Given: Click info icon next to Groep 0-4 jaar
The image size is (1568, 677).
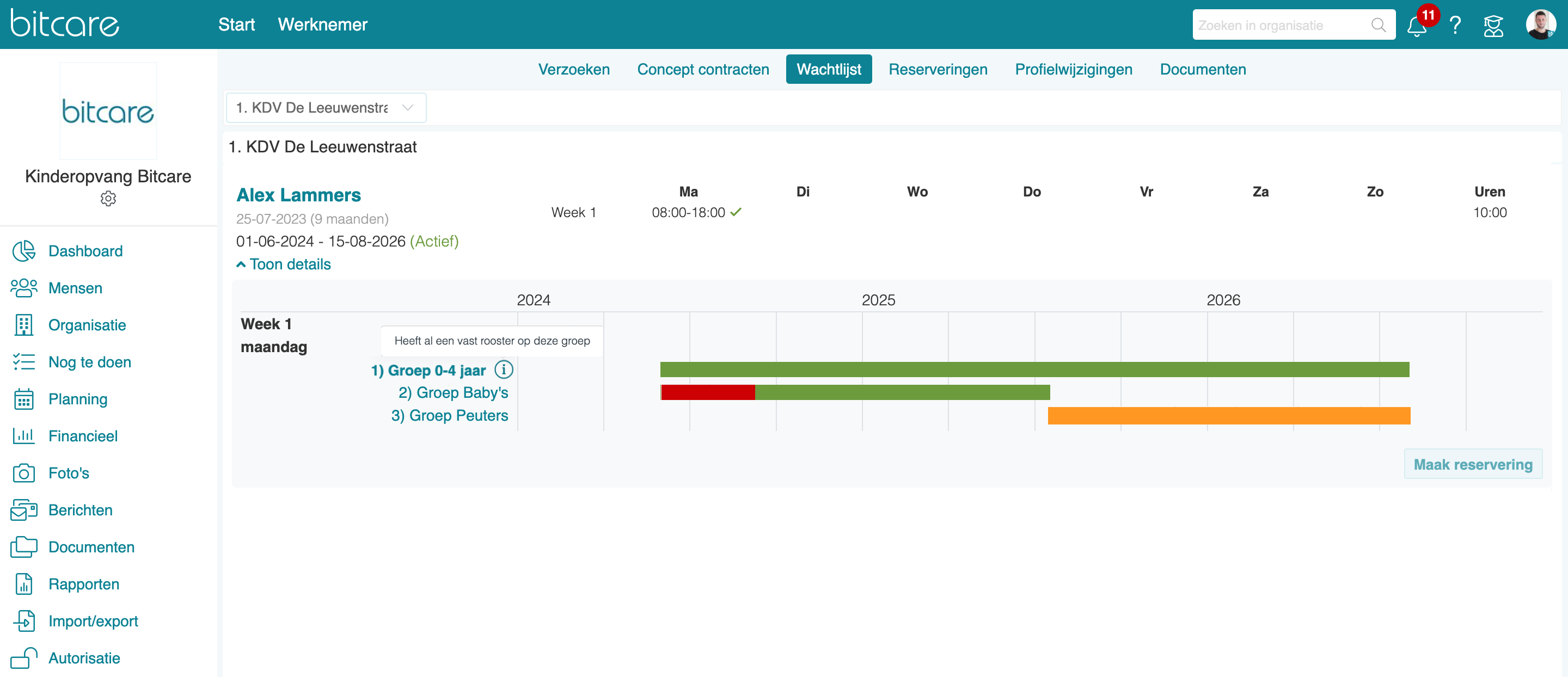Looking at the screenshot, I should [x=504, y=369].
